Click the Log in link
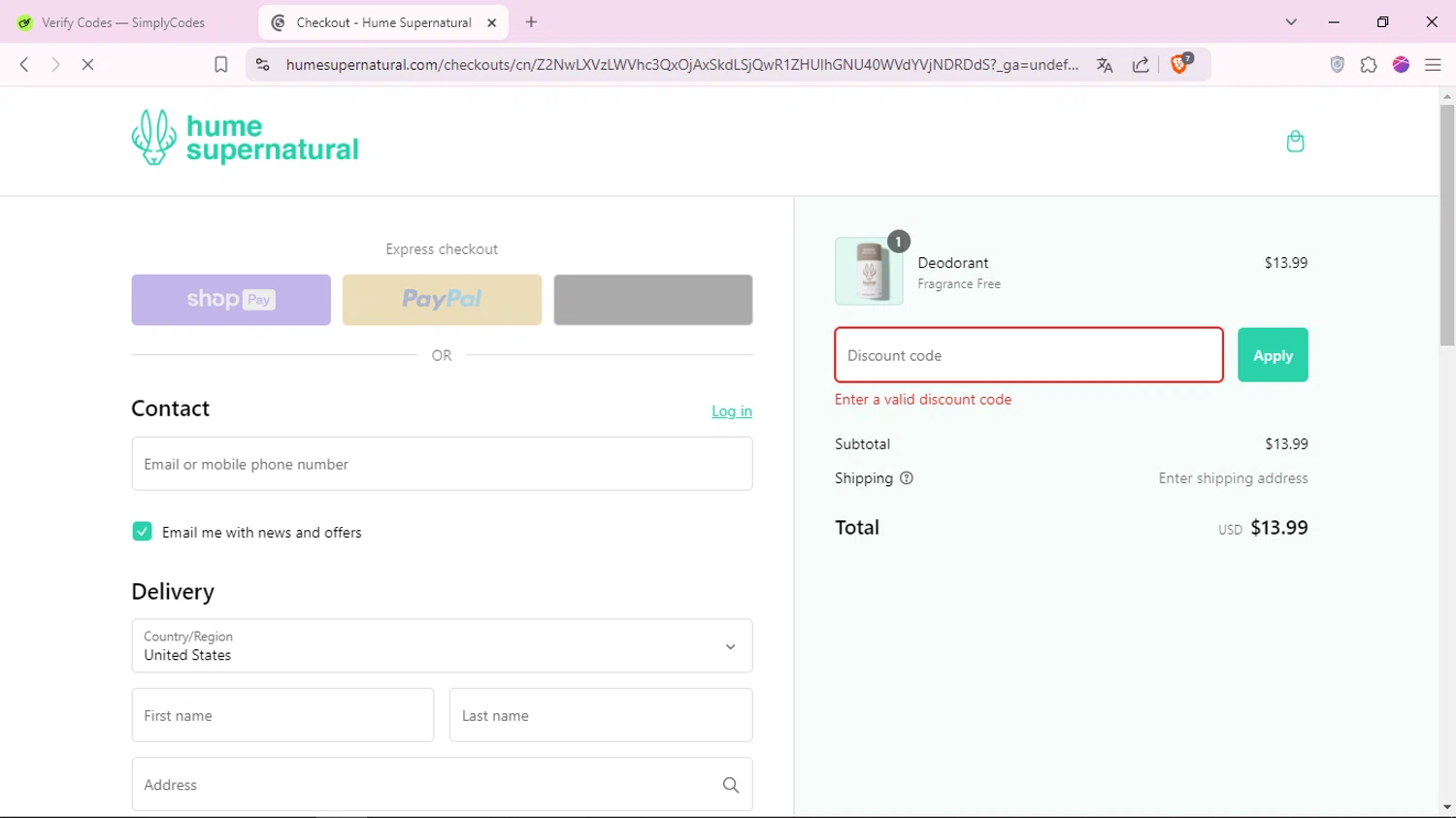Screen dimensions: 1456x818 [732, 411]
